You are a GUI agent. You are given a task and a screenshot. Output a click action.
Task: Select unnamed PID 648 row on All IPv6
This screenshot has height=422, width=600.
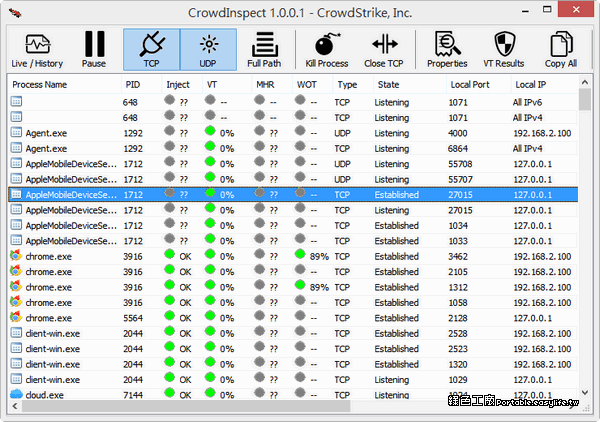click(x=293, y=102)
